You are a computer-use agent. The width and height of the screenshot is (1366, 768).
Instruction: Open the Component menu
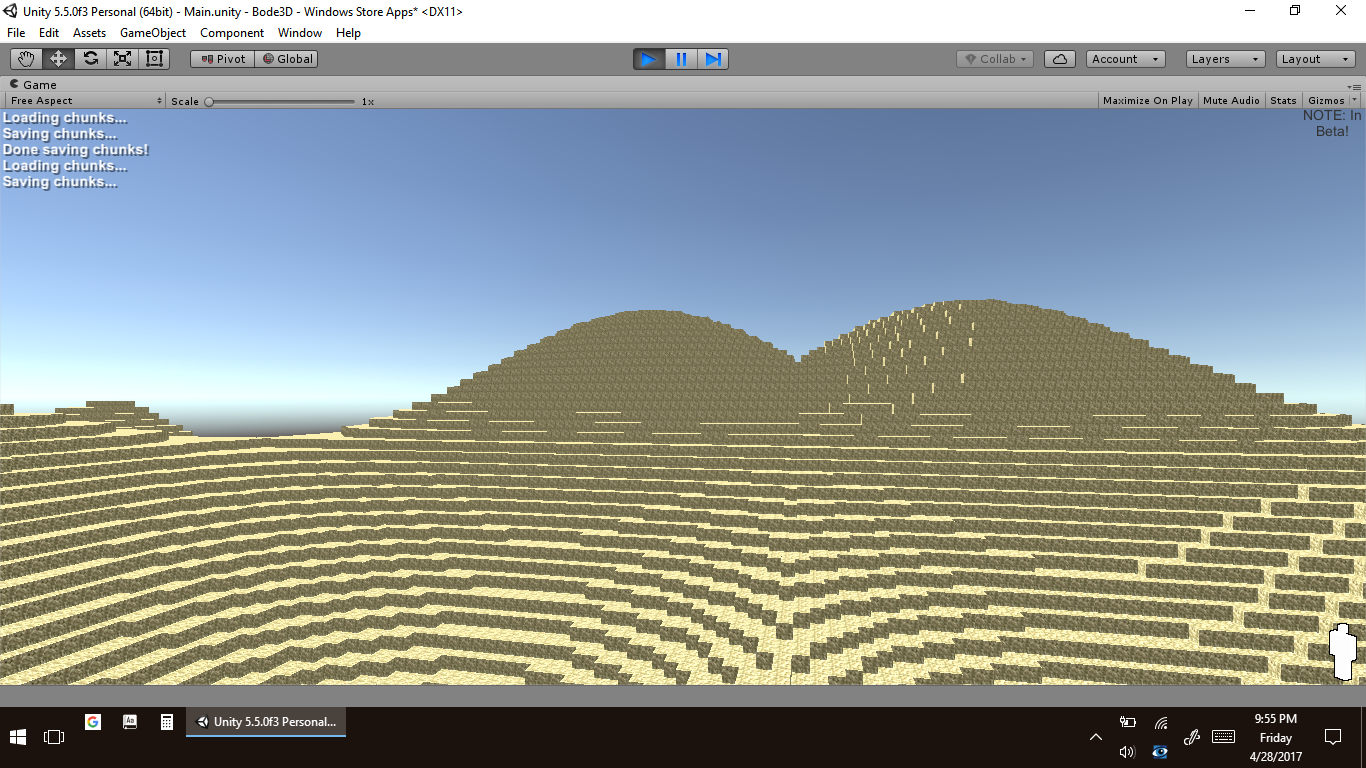[232, 33]
